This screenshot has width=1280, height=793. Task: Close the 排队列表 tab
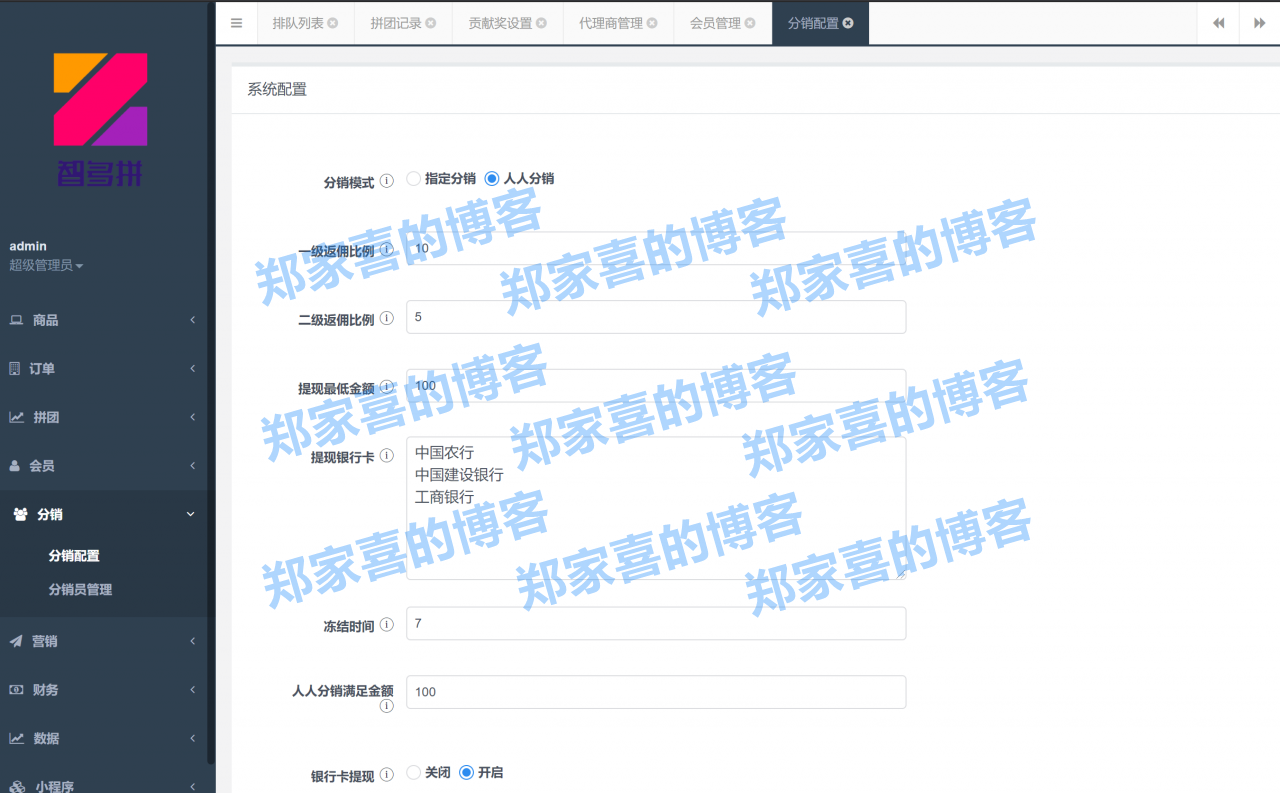(x=333, y=23)
